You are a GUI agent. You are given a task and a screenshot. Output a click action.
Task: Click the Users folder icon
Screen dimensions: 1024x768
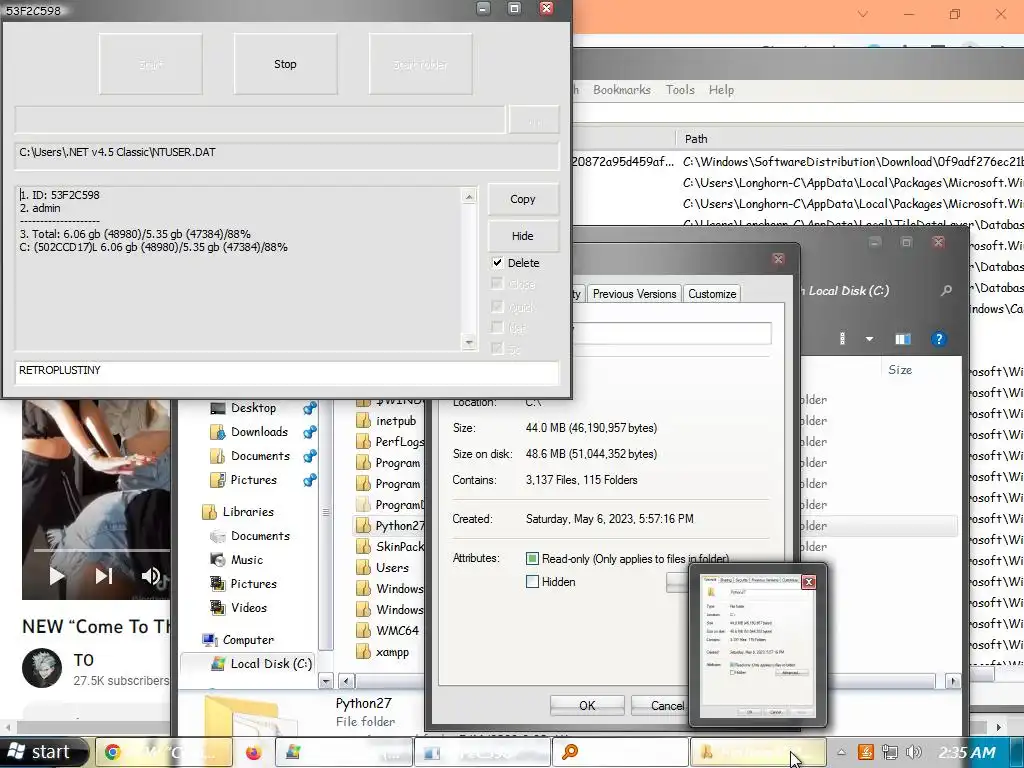pyautogui.click(x=363, y=568)
